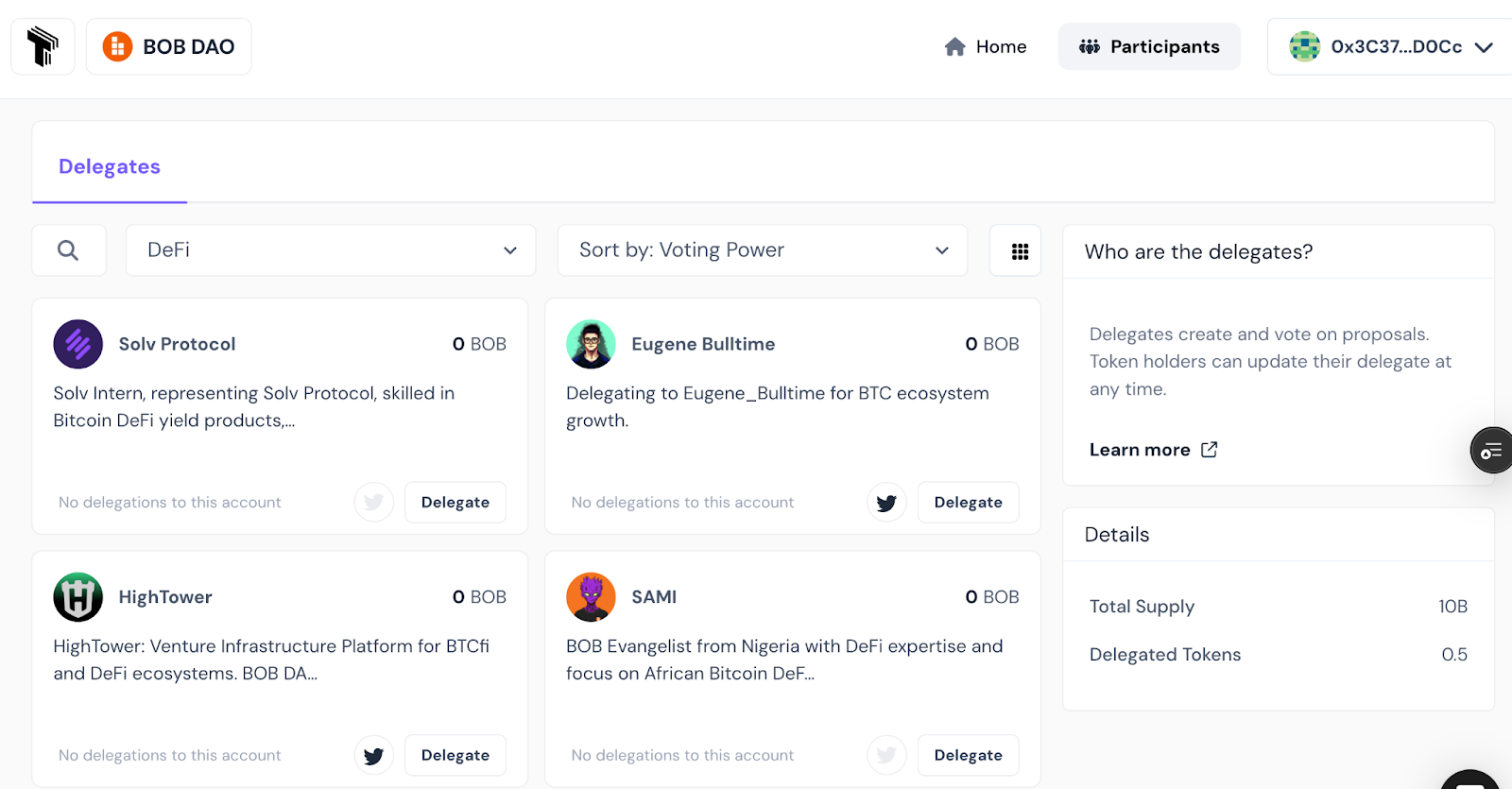Open the DeFi category filter dropdown
Viewport: 1512px width, 789px height.
tap(331, 250)
